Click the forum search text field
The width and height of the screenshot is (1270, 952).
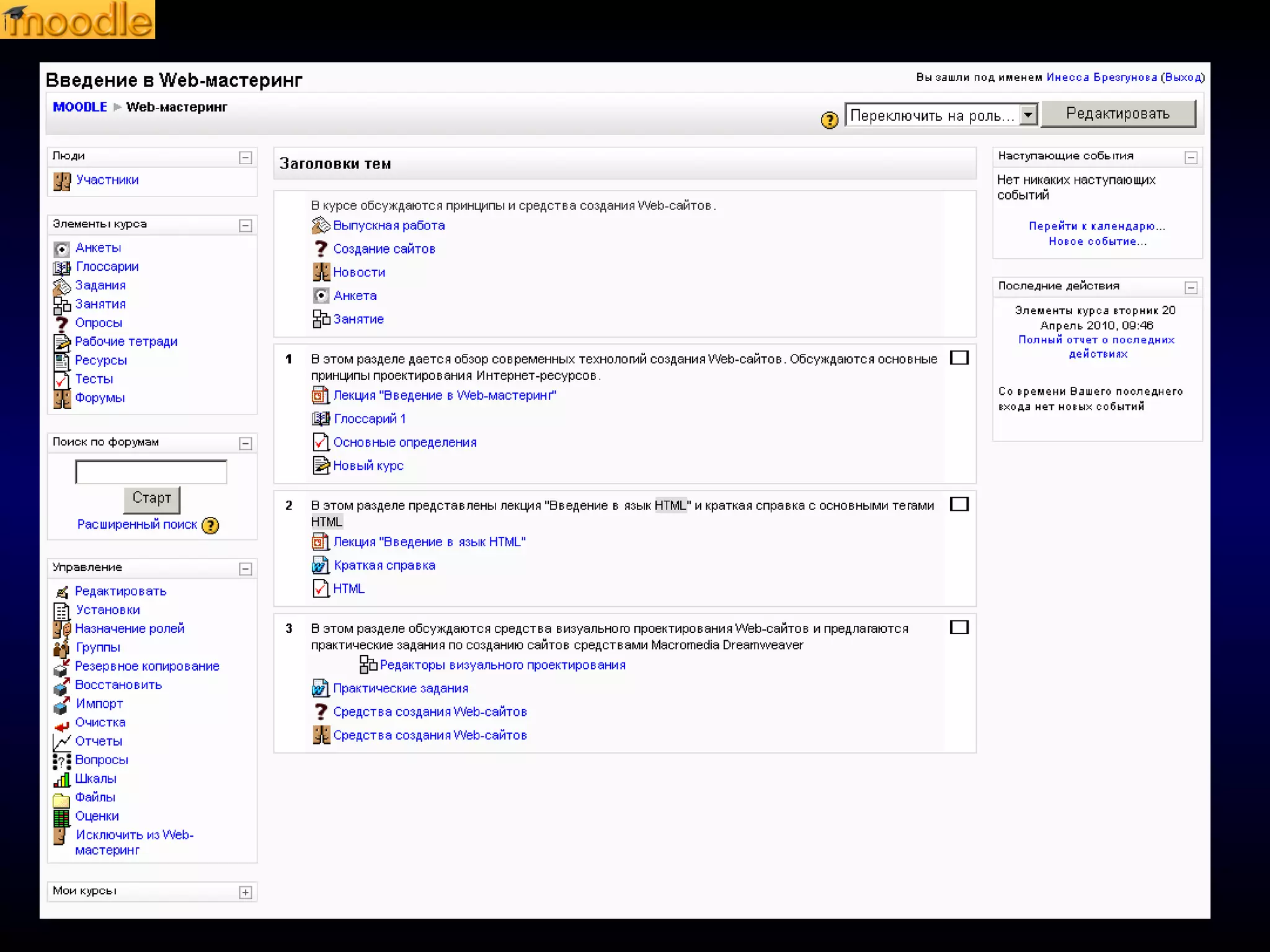click(151, 472)
